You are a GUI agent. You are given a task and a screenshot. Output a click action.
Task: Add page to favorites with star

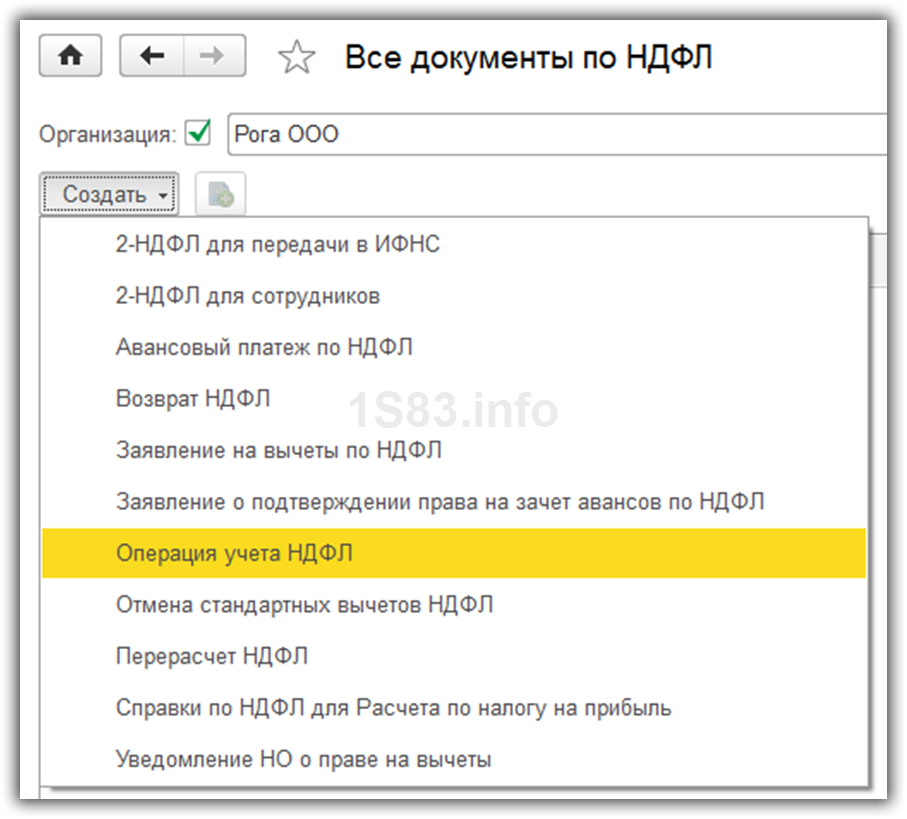pos(297,58)
